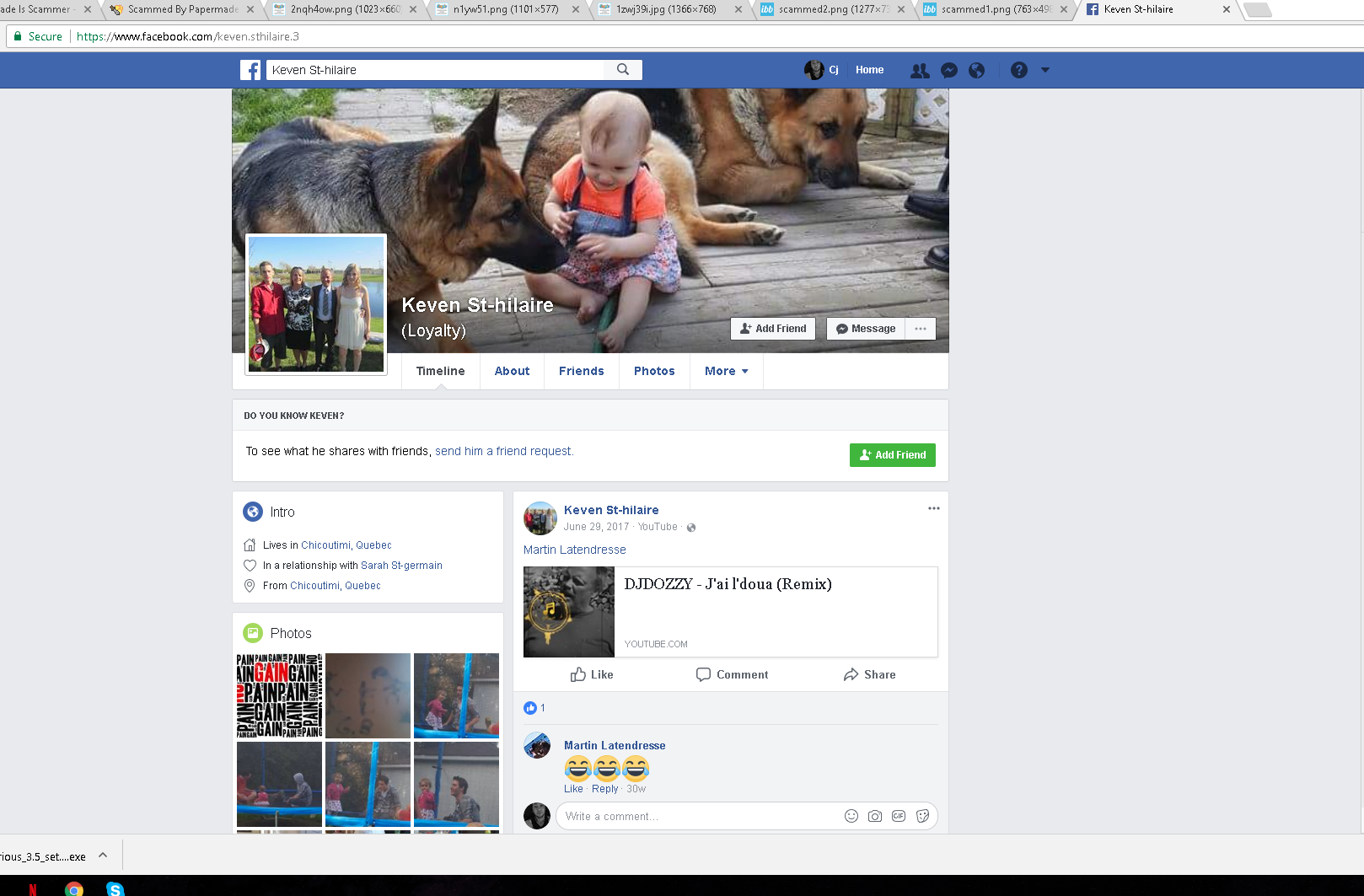Click the Intro globe icon
The height and width of the screenshot is (896, 1364).
pos(253,512)
